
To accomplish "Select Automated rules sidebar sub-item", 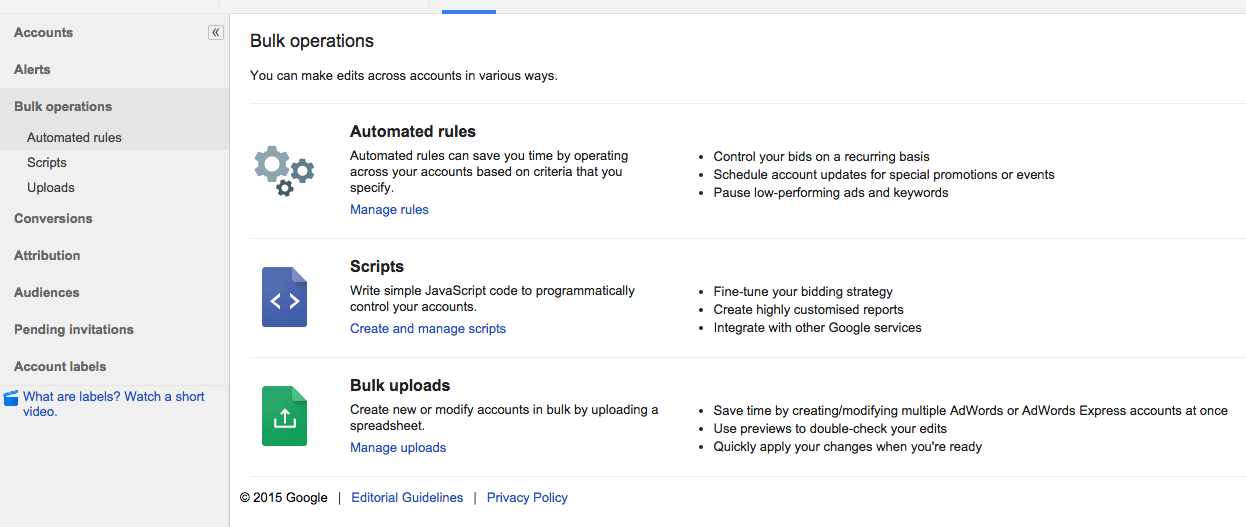I will click(74, 137).
